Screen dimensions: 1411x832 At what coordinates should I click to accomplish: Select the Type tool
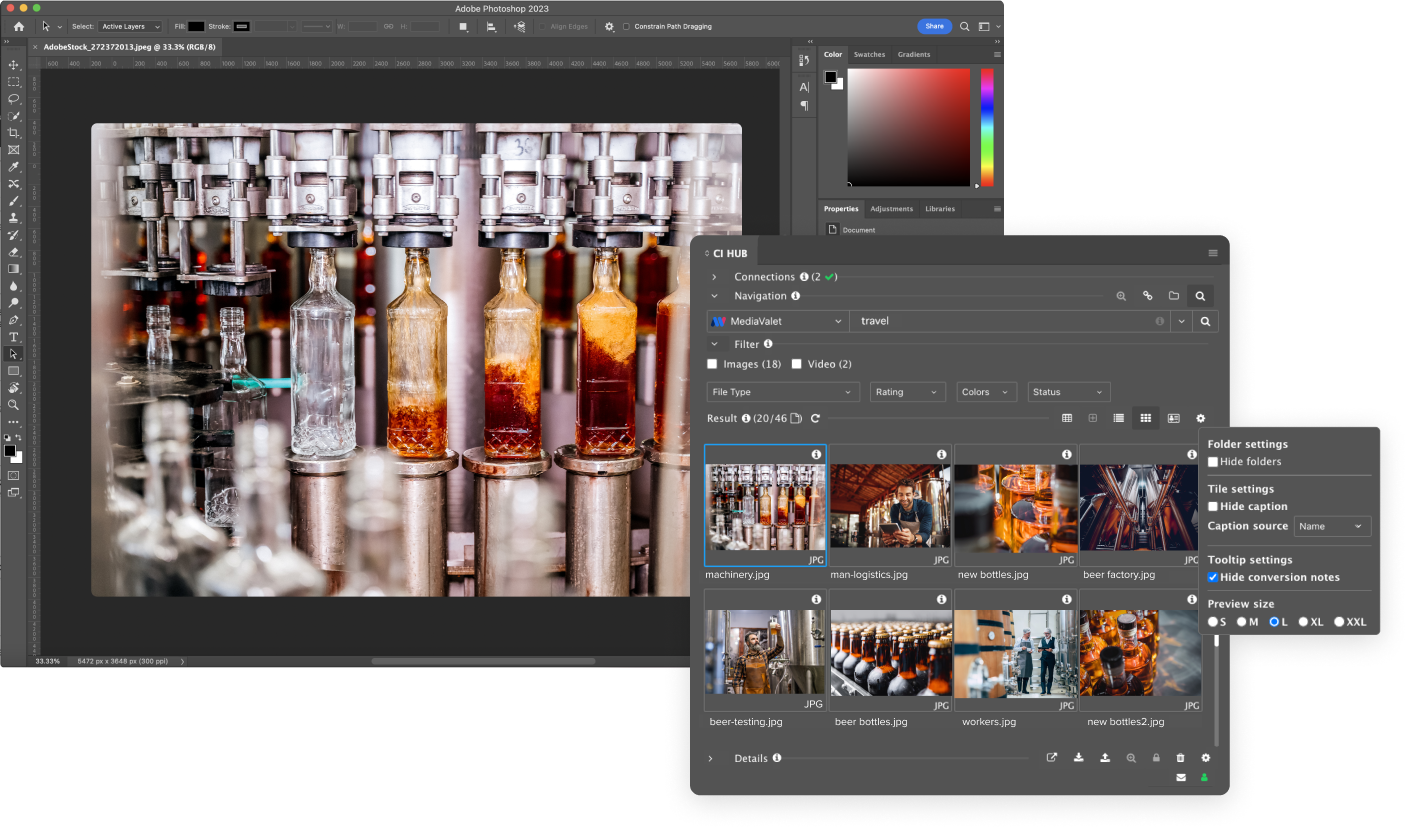click(14, 337)
